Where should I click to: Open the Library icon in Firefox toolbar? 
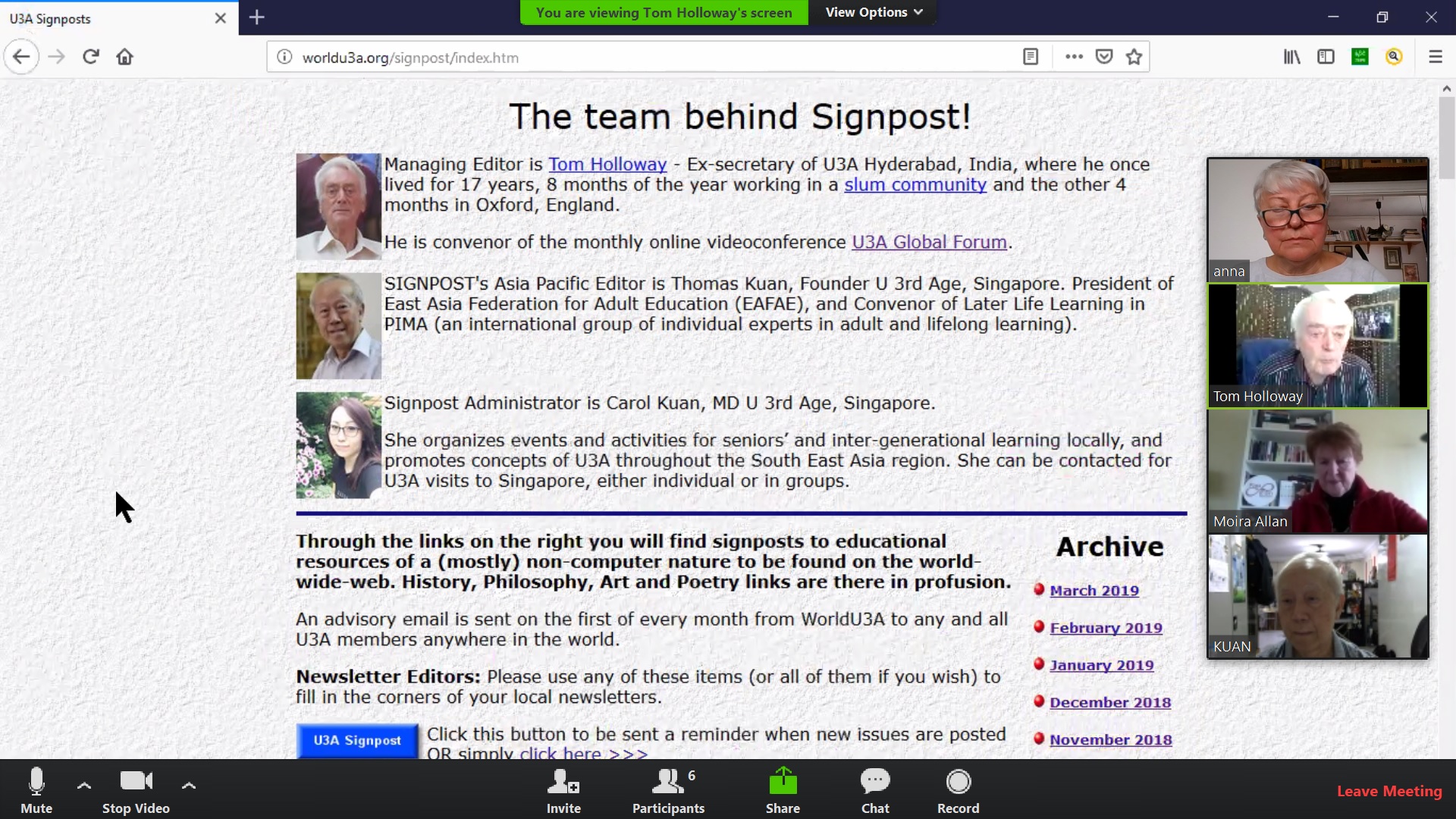coord(1292,57)
